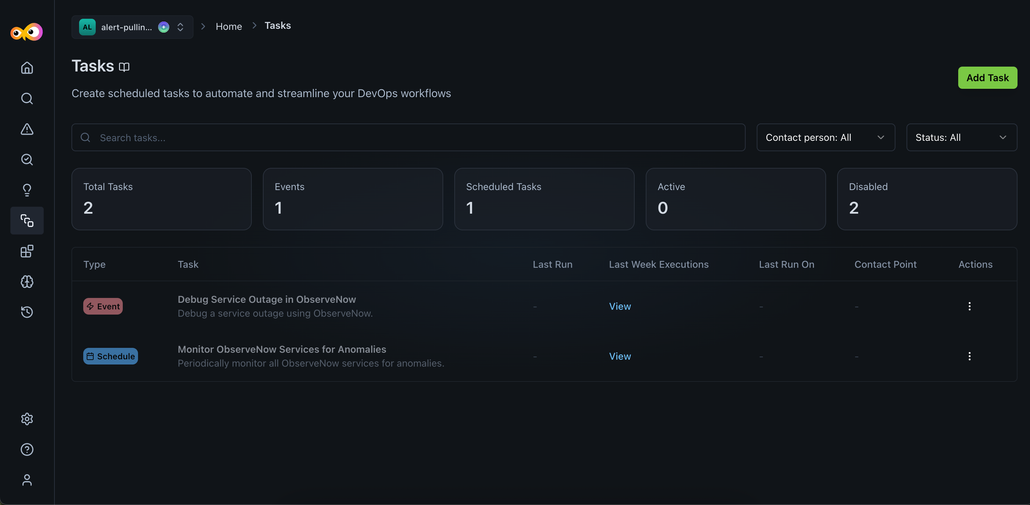Click the Search tasks input field

point(409,137)
